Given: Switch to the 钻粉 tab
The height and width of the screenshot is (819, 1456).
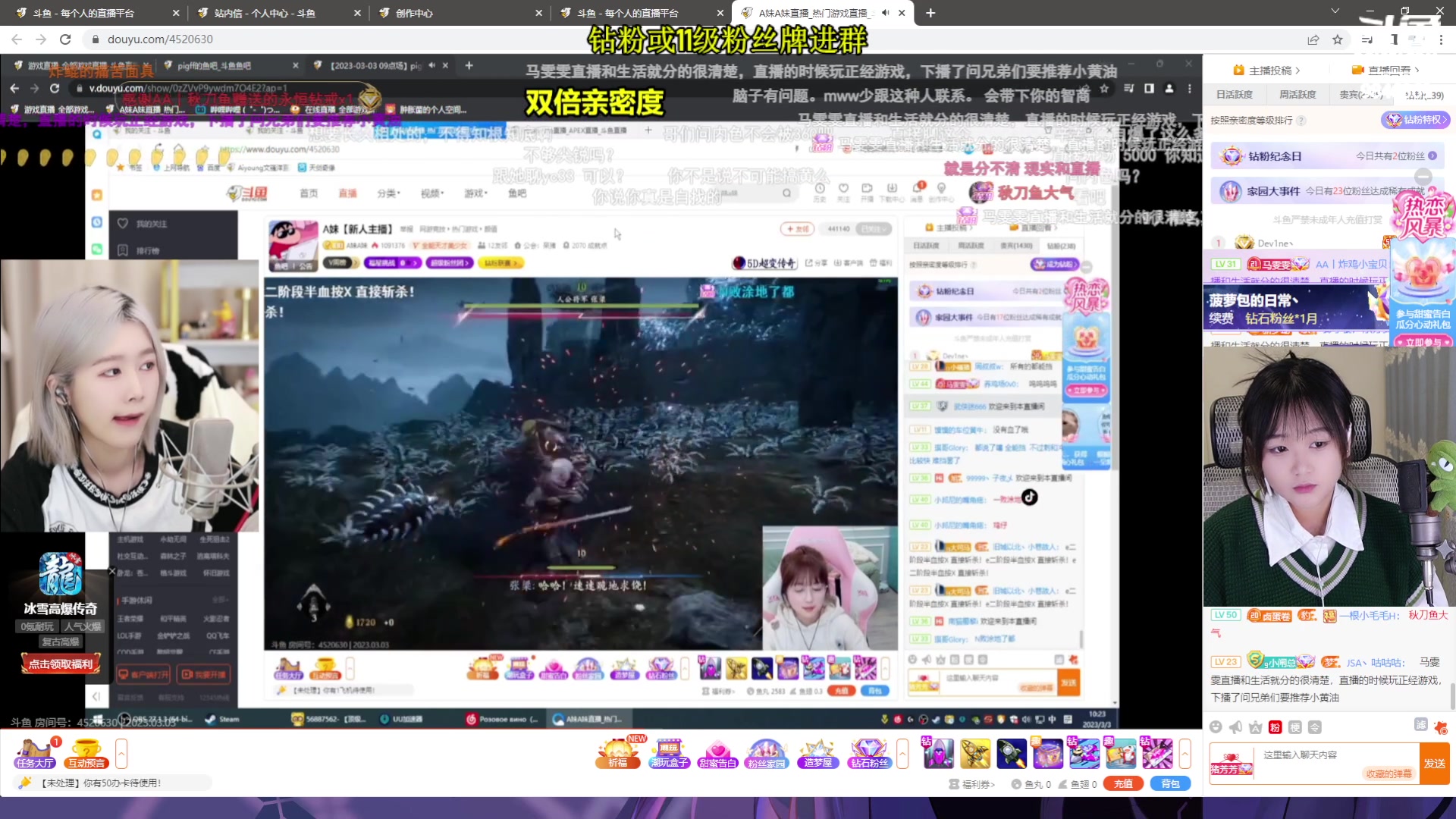Looking at the screenshot, I should pos(1424,95).
